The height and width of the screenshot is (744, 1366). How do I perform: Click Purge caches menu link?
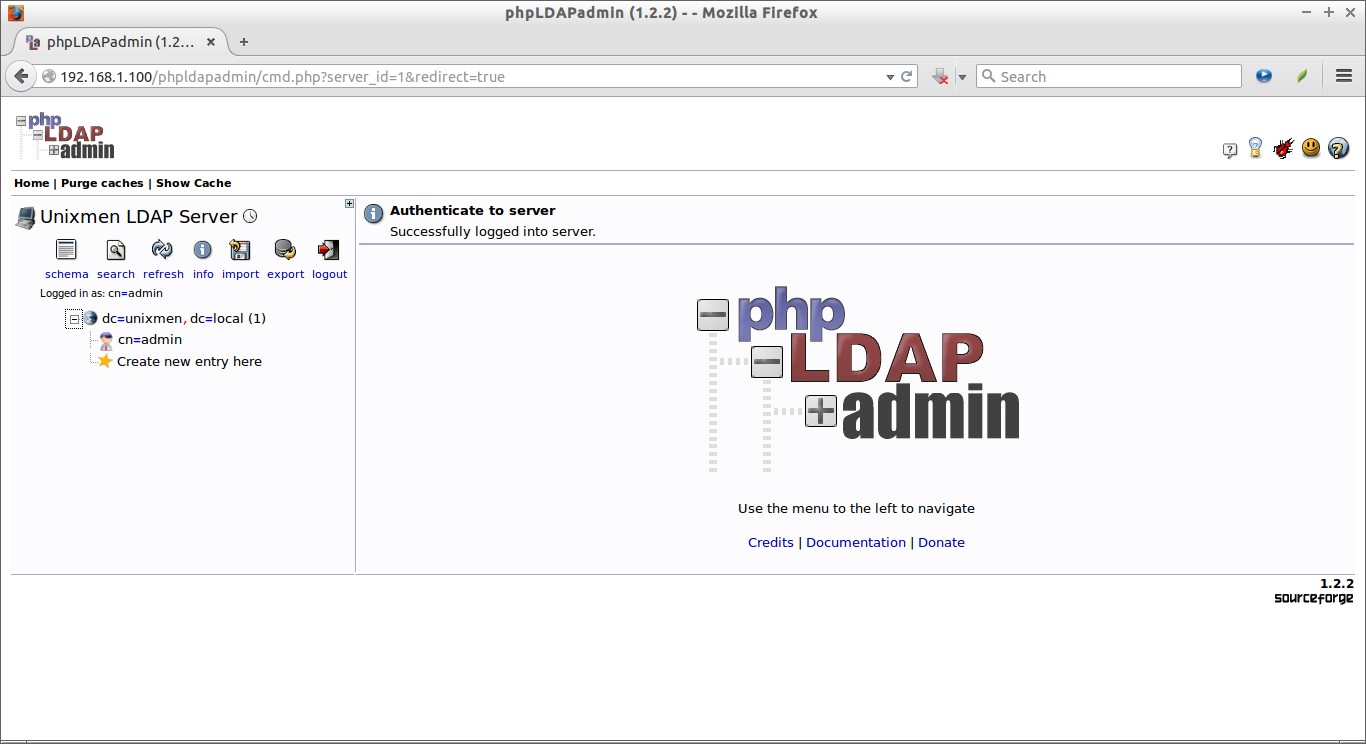(102, 183)
